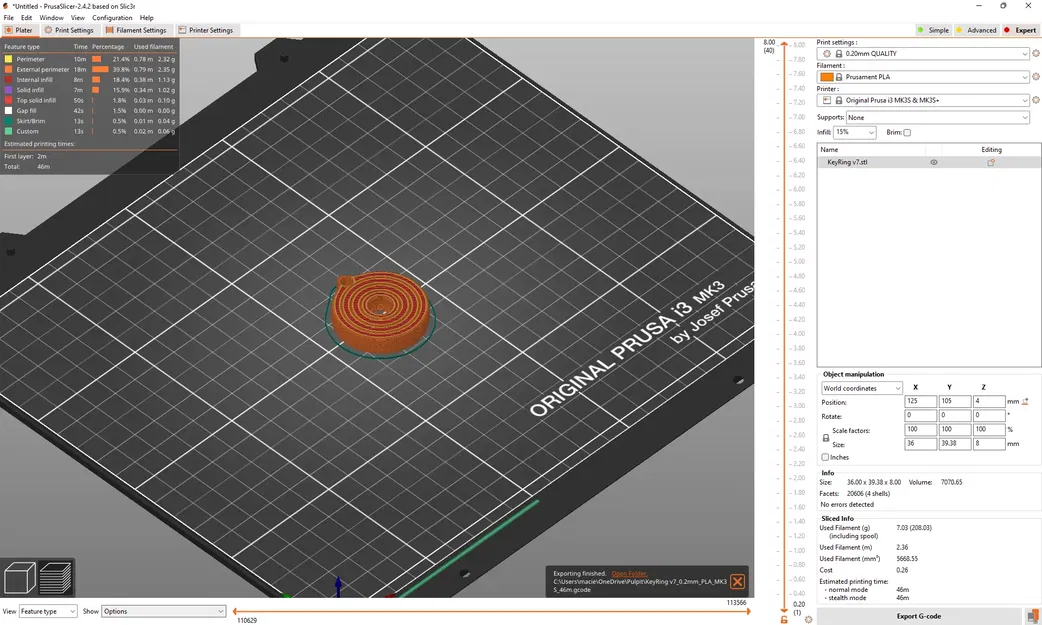The height and width of the screenshot is (625, 1042).
Task: Open the View menu
Action: pyautogui.click(x=78, y=18)
